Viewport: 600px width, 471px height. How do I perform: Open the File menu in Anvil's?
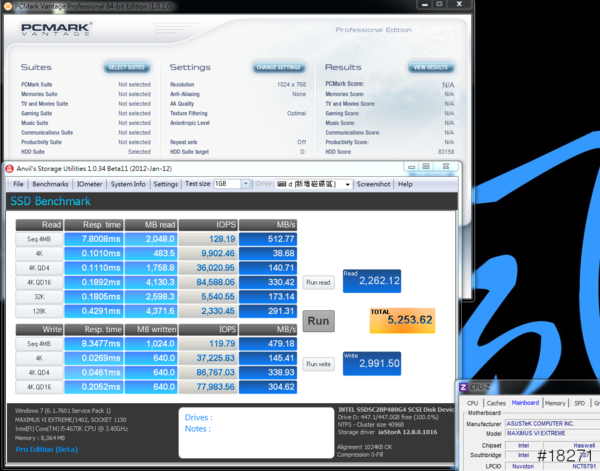[x=18, y=184]
